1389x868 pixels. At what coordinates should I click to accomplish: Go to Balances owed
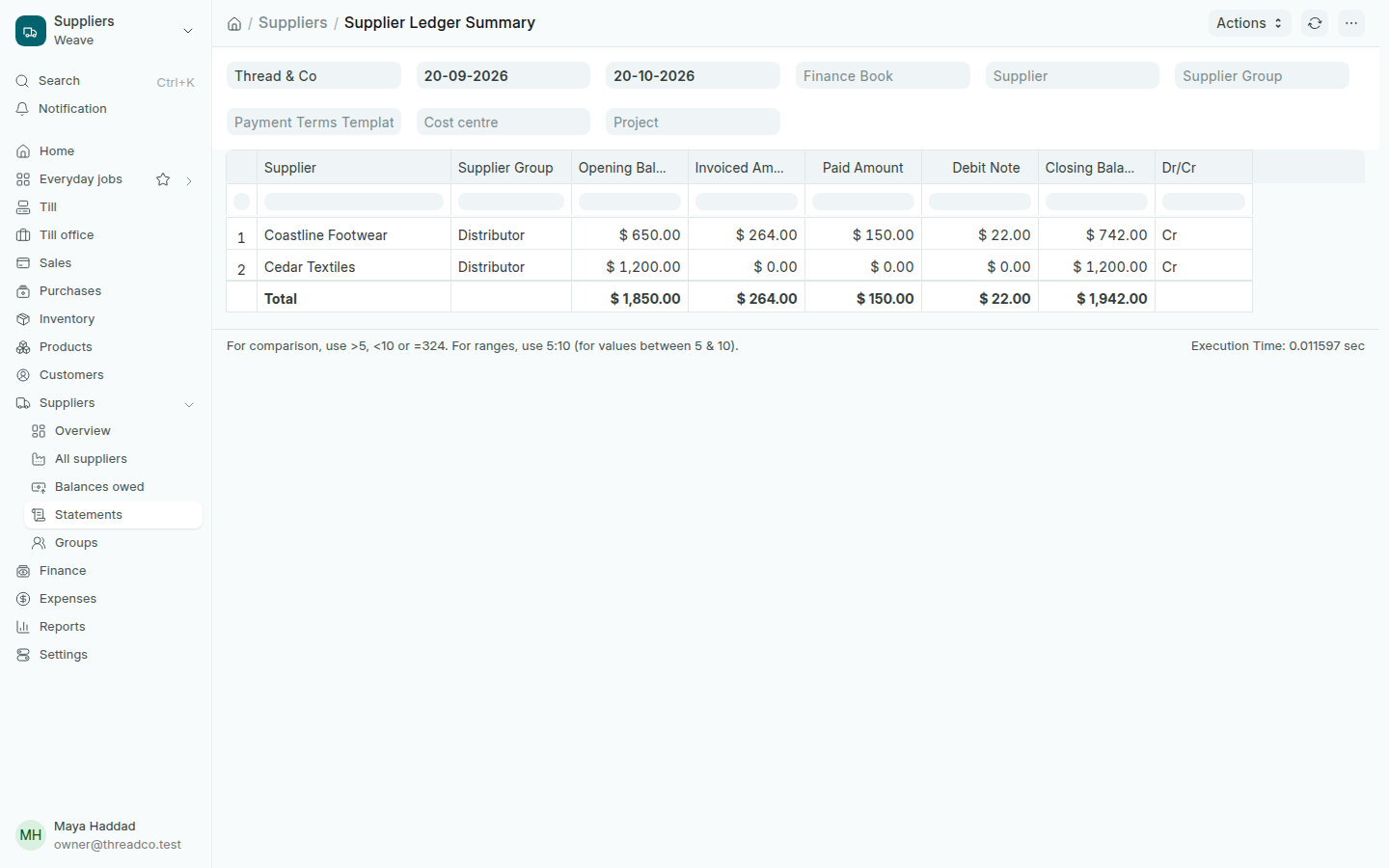[x=113, y=487]
